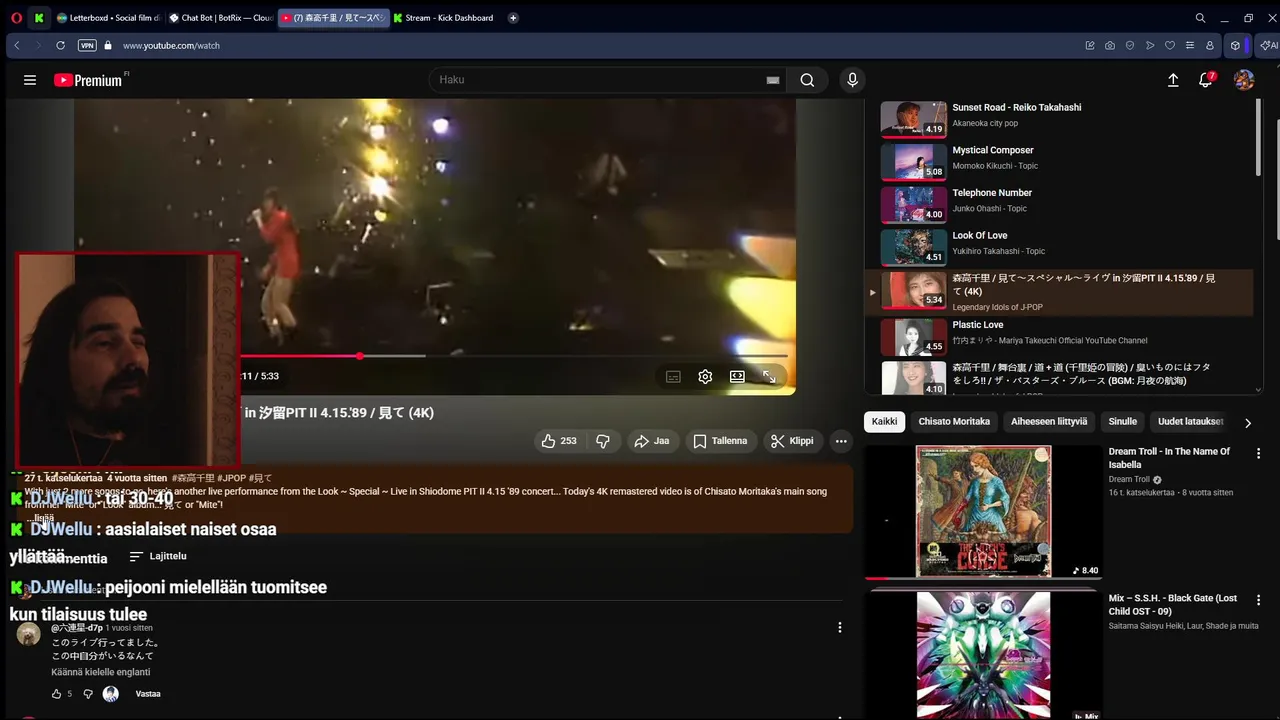Image resolution: width=1280 pixels, height=720 pixels.
Task: Click Käännä kielelle englanti translate link
Action: point(101,672)
